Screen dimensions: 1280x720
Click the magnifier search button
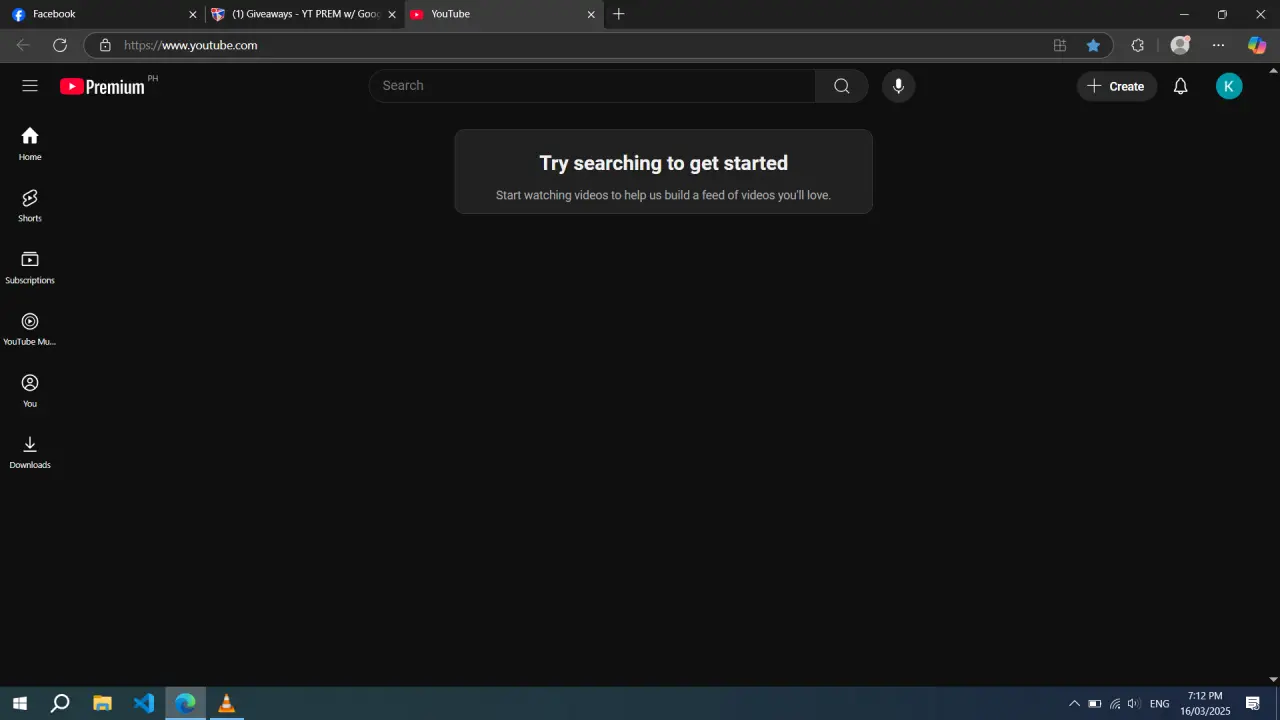click(842, 86)
